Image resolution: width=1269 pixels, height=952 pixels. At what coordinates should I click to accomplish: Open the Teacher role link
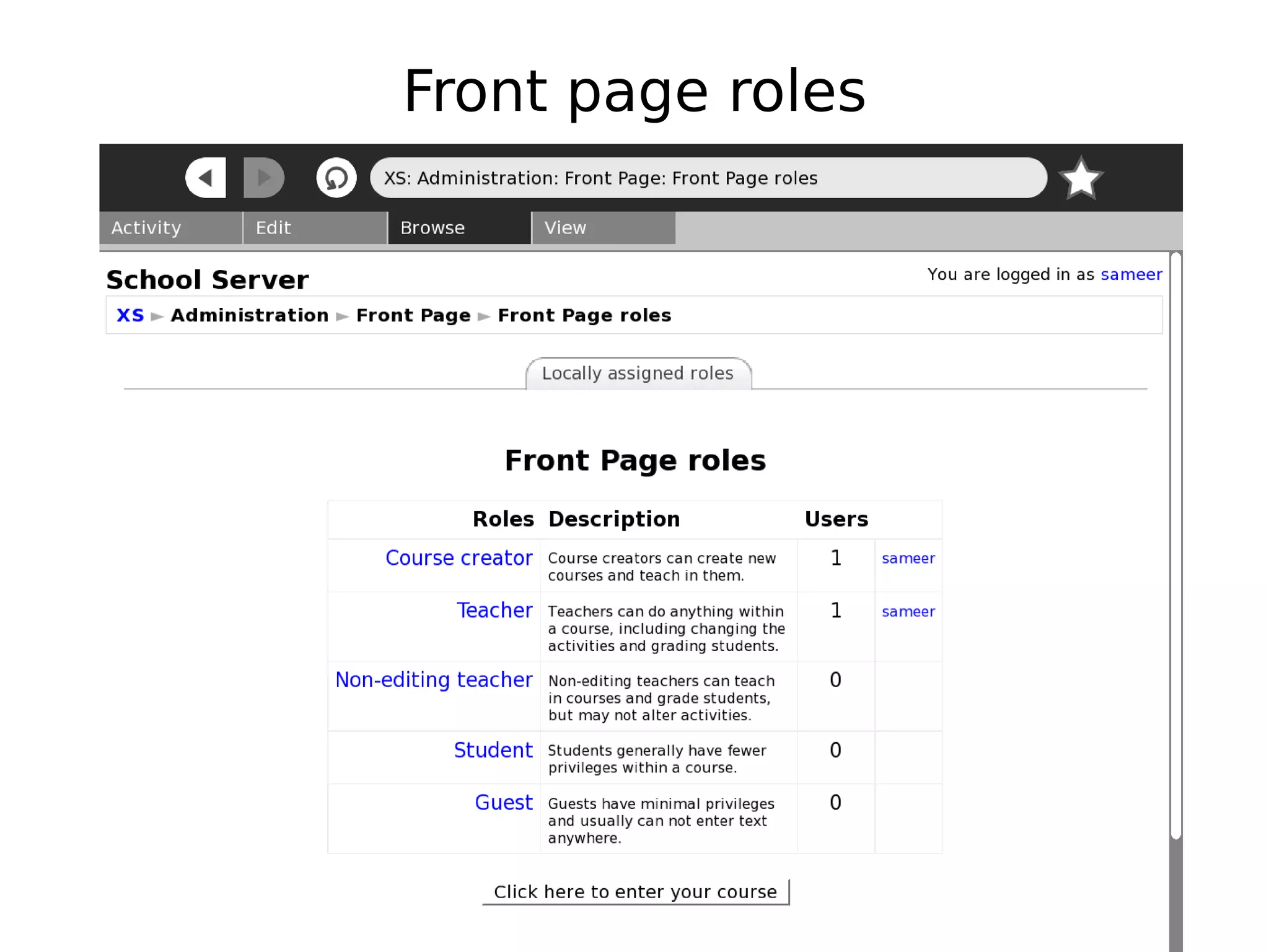(x=494, y=611)
